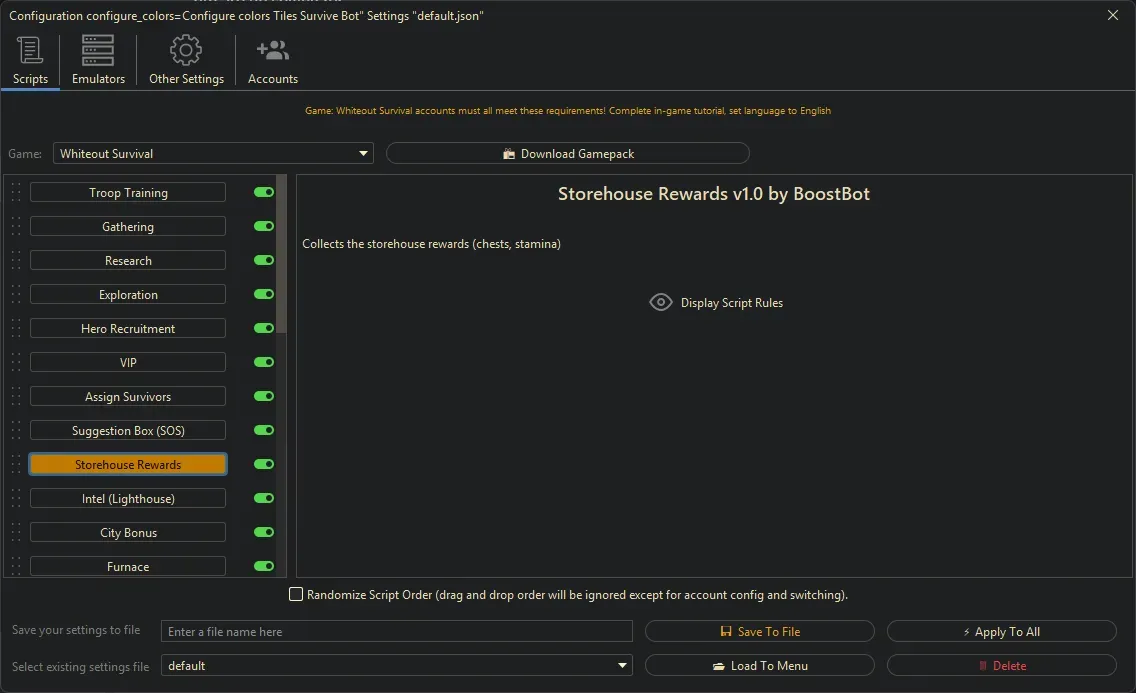This screenshot has width=1136, height=693.
Task: Turn off the Storehouse Rewards toggle
Action: (264, 465)
